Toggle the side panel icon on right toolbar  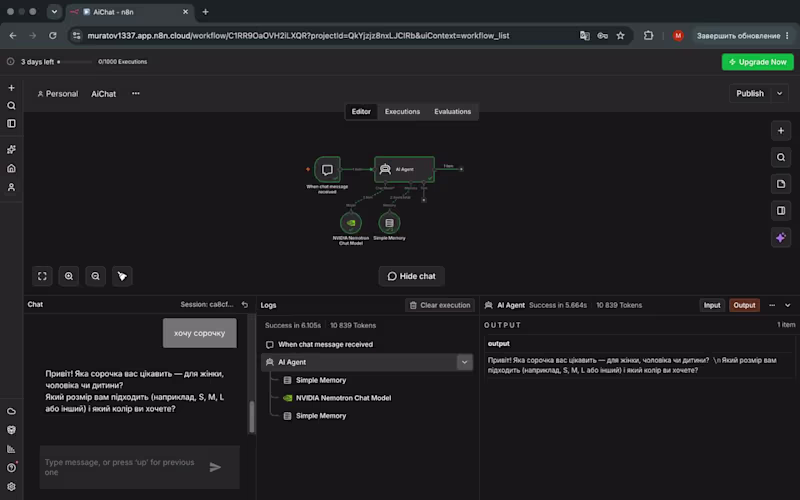click(x=781, y=210)
